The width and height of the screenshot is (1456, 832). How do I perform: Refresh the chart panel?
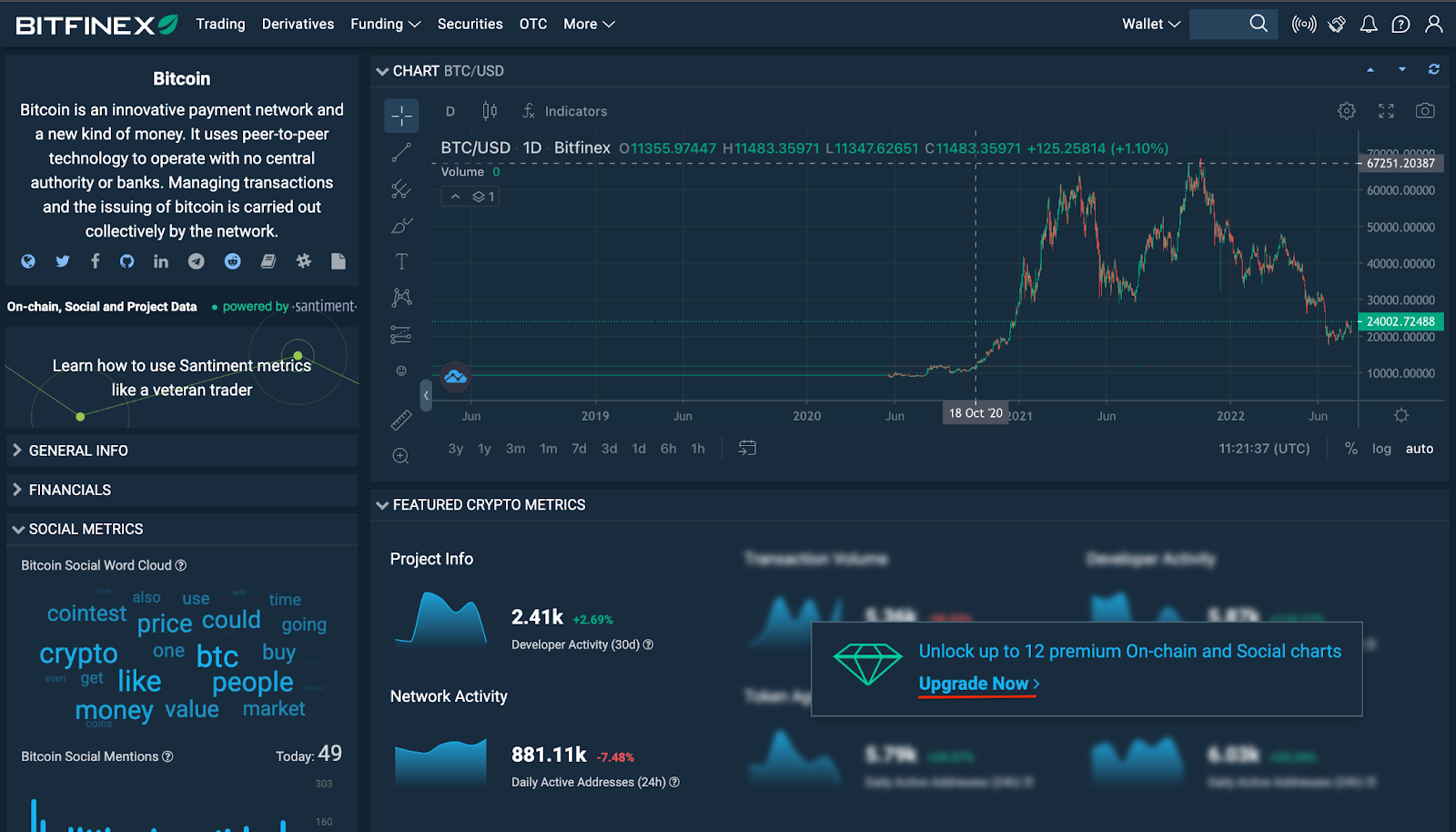click(1434, 69)
